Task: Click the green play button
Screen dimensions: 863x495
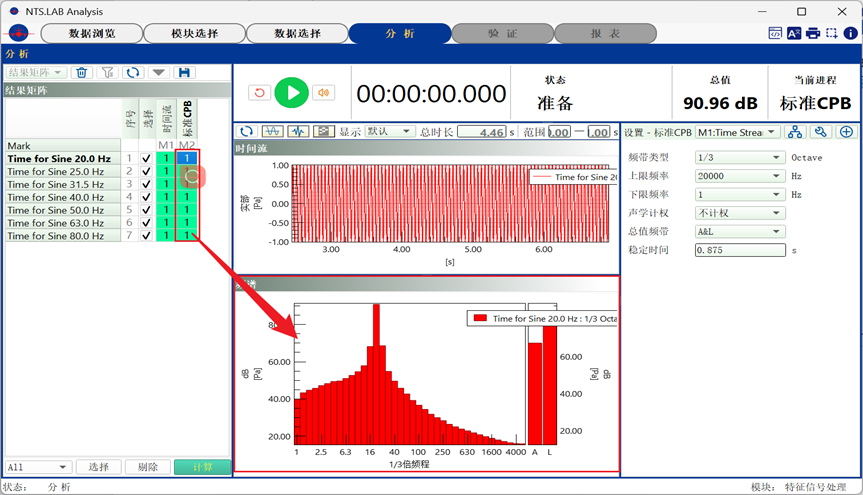Action: coord(292,93)
